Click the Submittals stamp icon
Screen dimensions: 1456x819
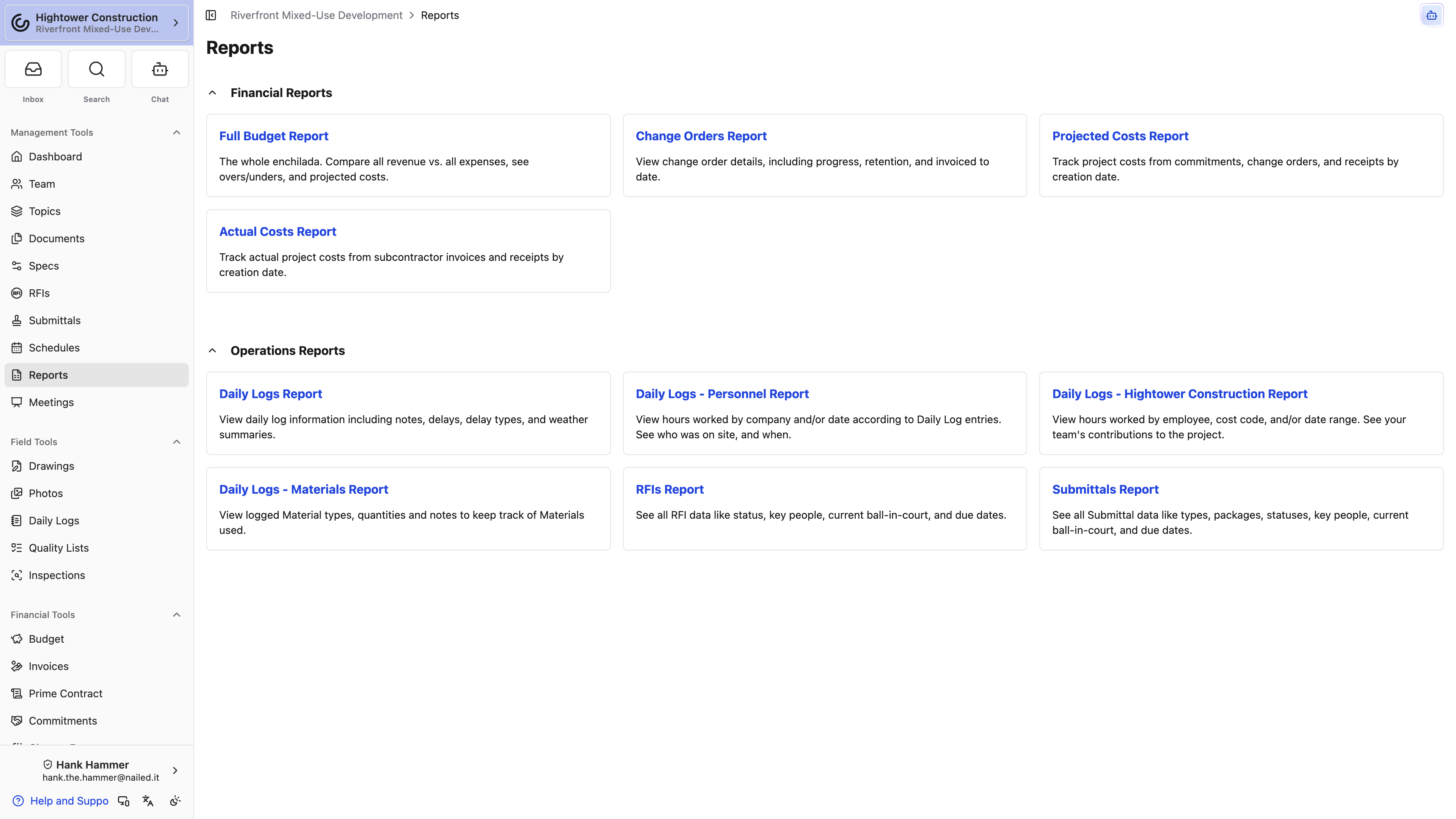[x=17, y=320]
